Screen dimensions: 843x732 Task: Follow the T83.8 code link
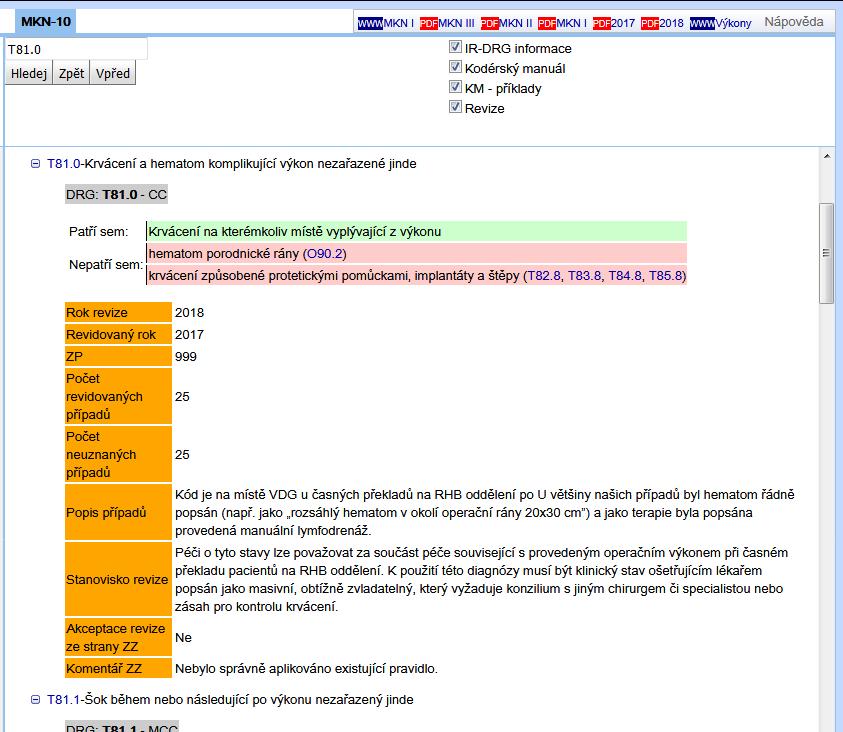584,276
